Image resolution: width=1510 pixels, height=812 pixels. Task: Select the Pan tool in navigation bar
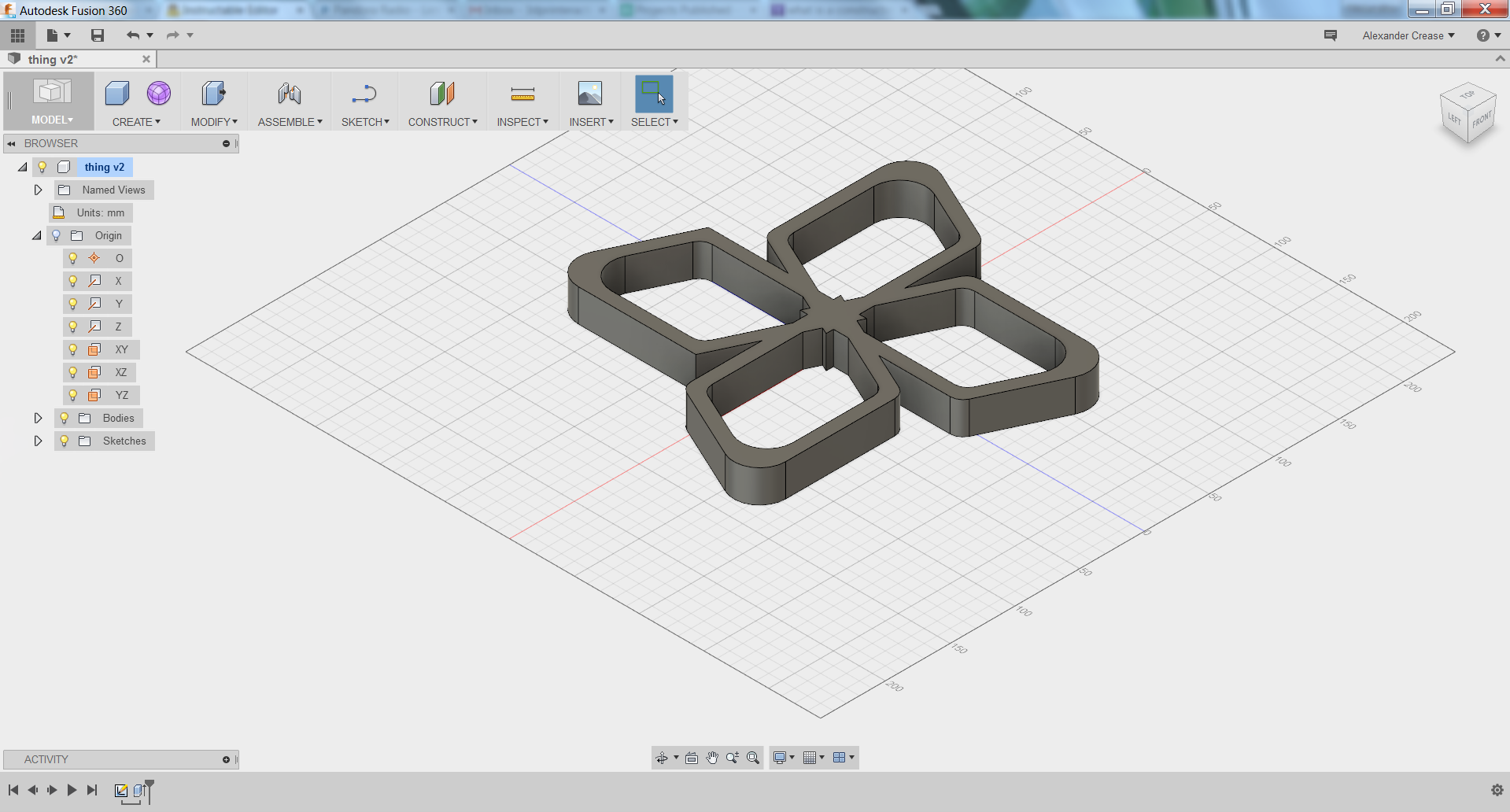pos(712,757)
